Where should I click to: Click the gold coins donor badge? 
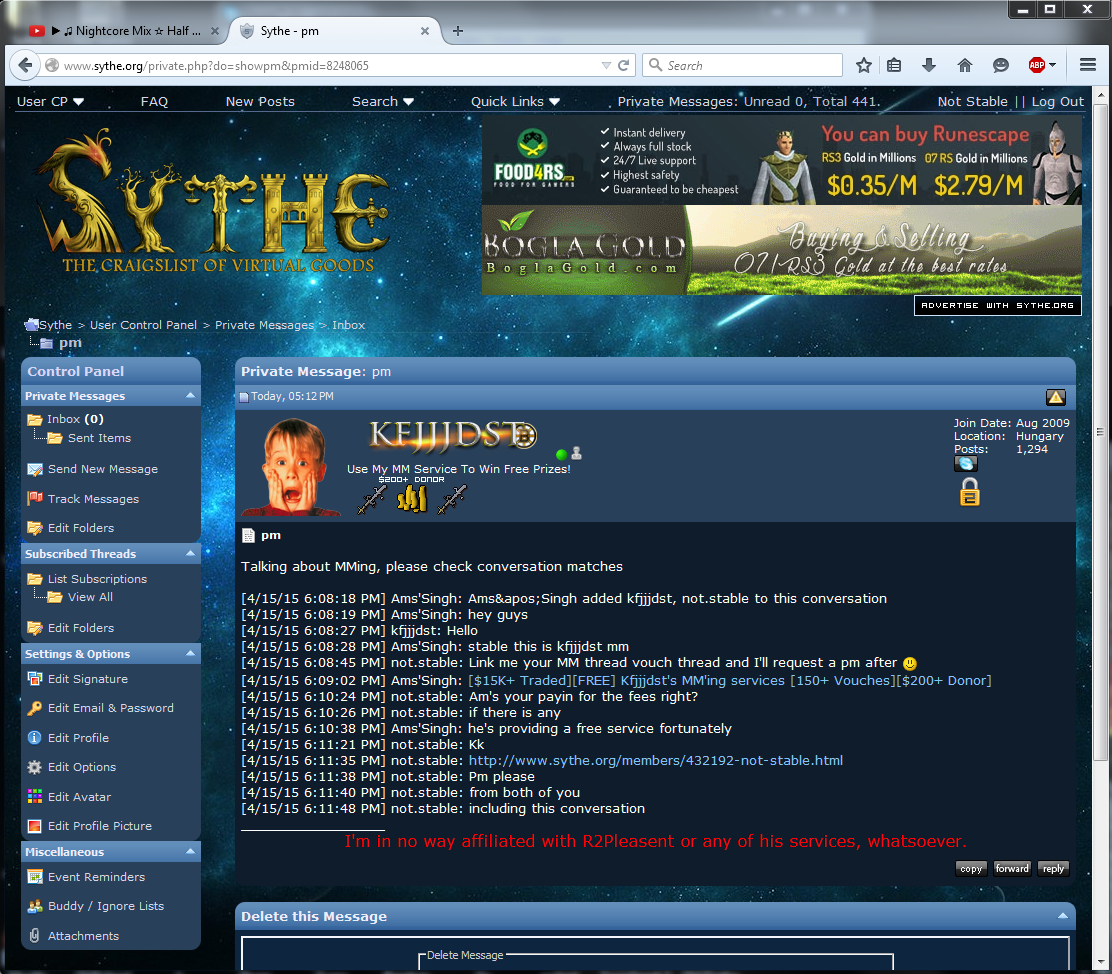412,499
